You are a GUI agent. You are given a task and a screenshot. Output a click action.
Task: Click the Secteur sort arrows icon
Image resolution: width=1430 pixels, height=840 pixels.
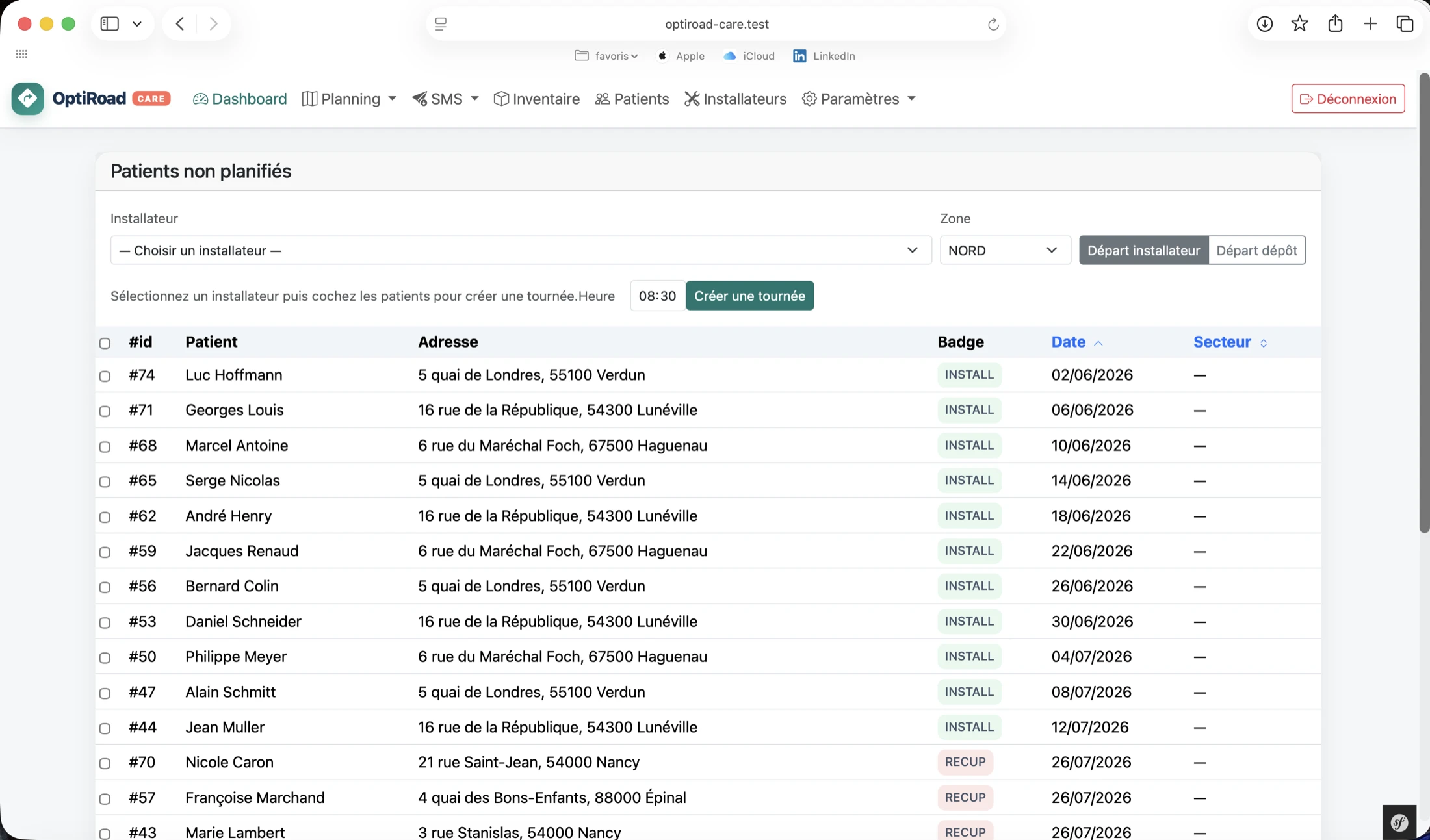tap(1264, 343)
